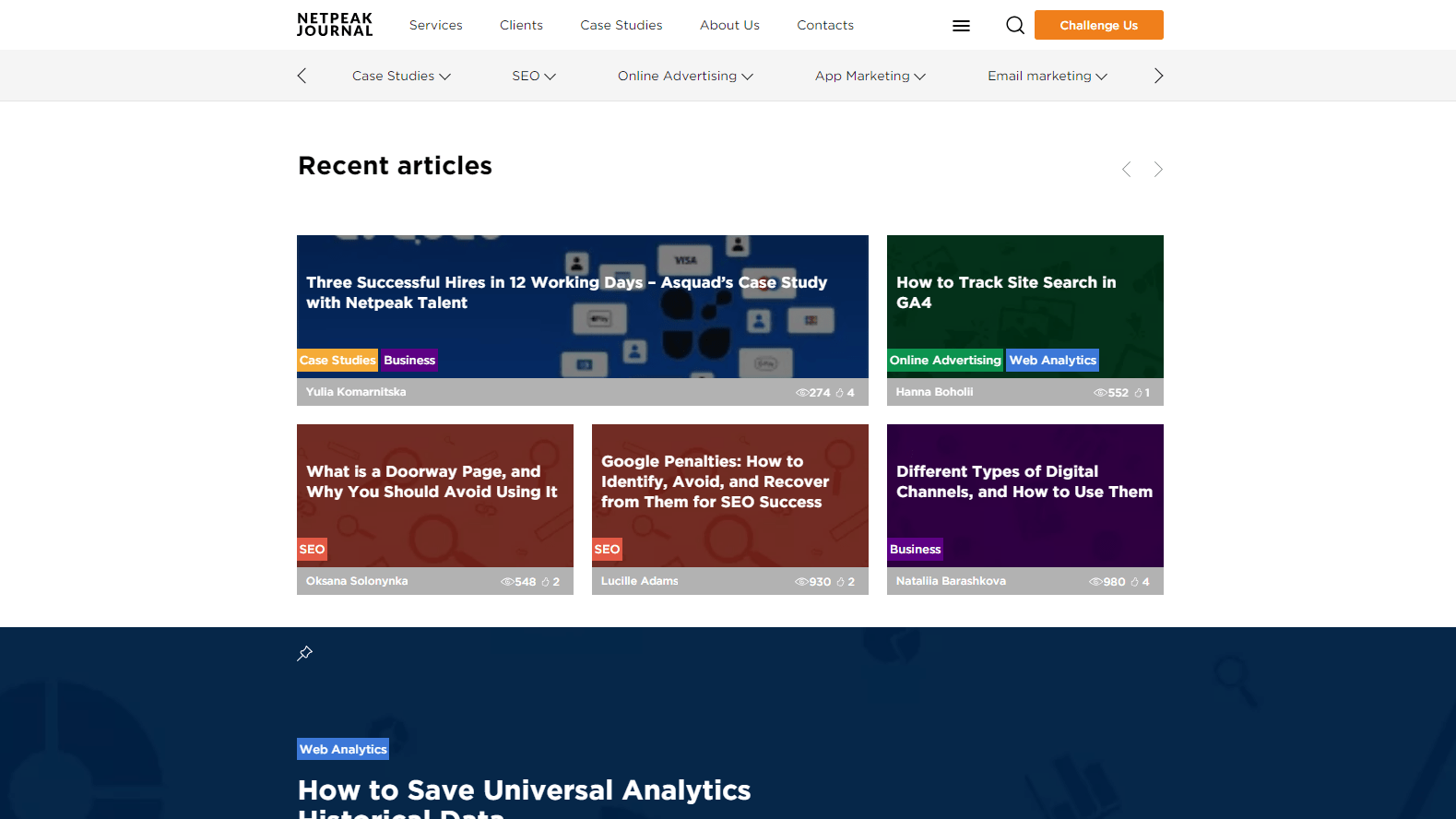Open Three Successful Hires Asquad article

pyautogui.click(x=566, y=292)
